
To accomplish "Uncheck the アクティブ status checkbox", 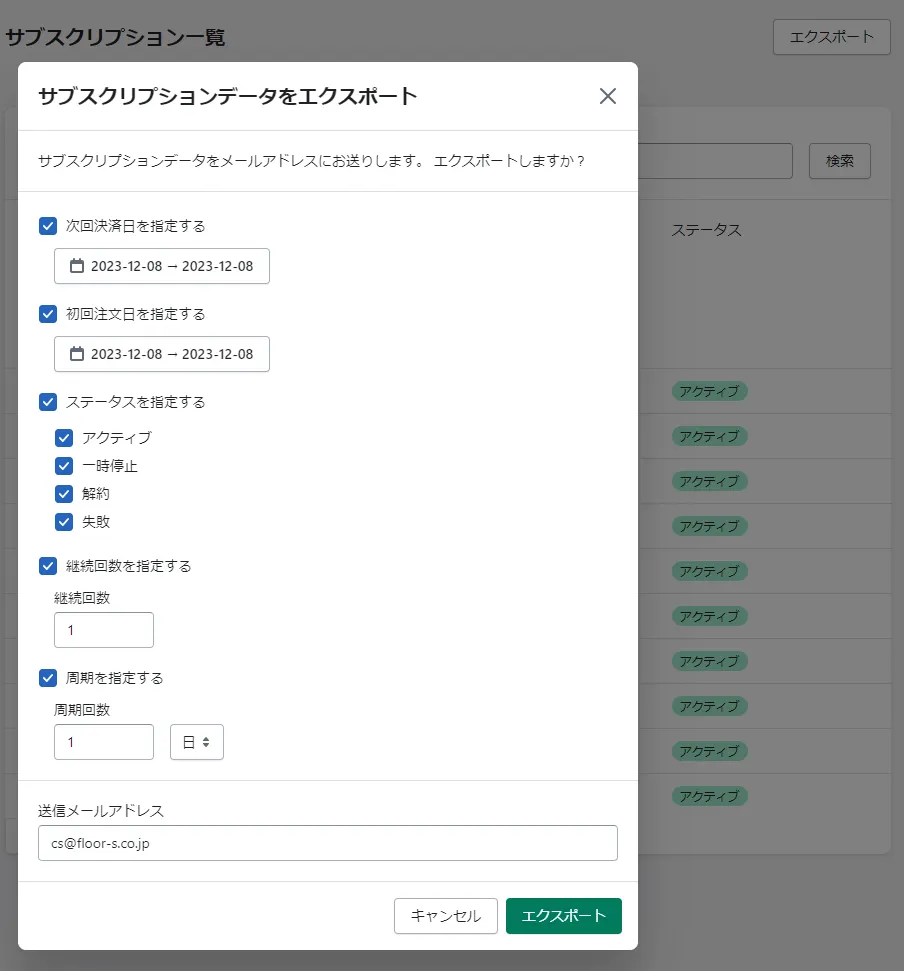I will (x=64, y=438).
